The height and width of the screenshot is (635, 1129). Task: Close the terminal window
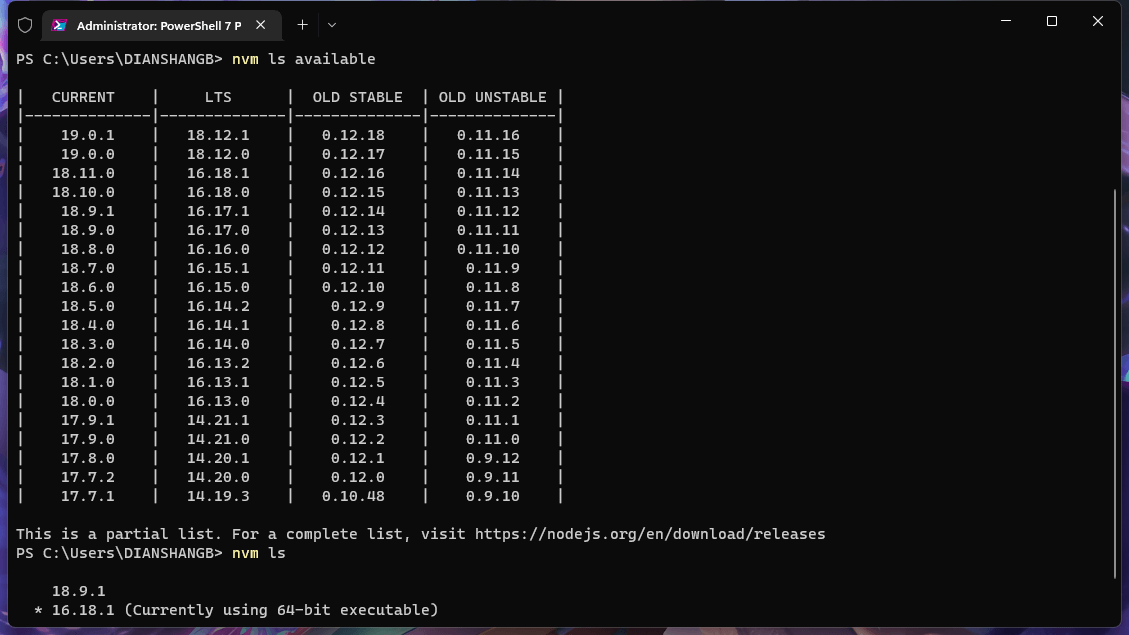[x=1097, y=21]
